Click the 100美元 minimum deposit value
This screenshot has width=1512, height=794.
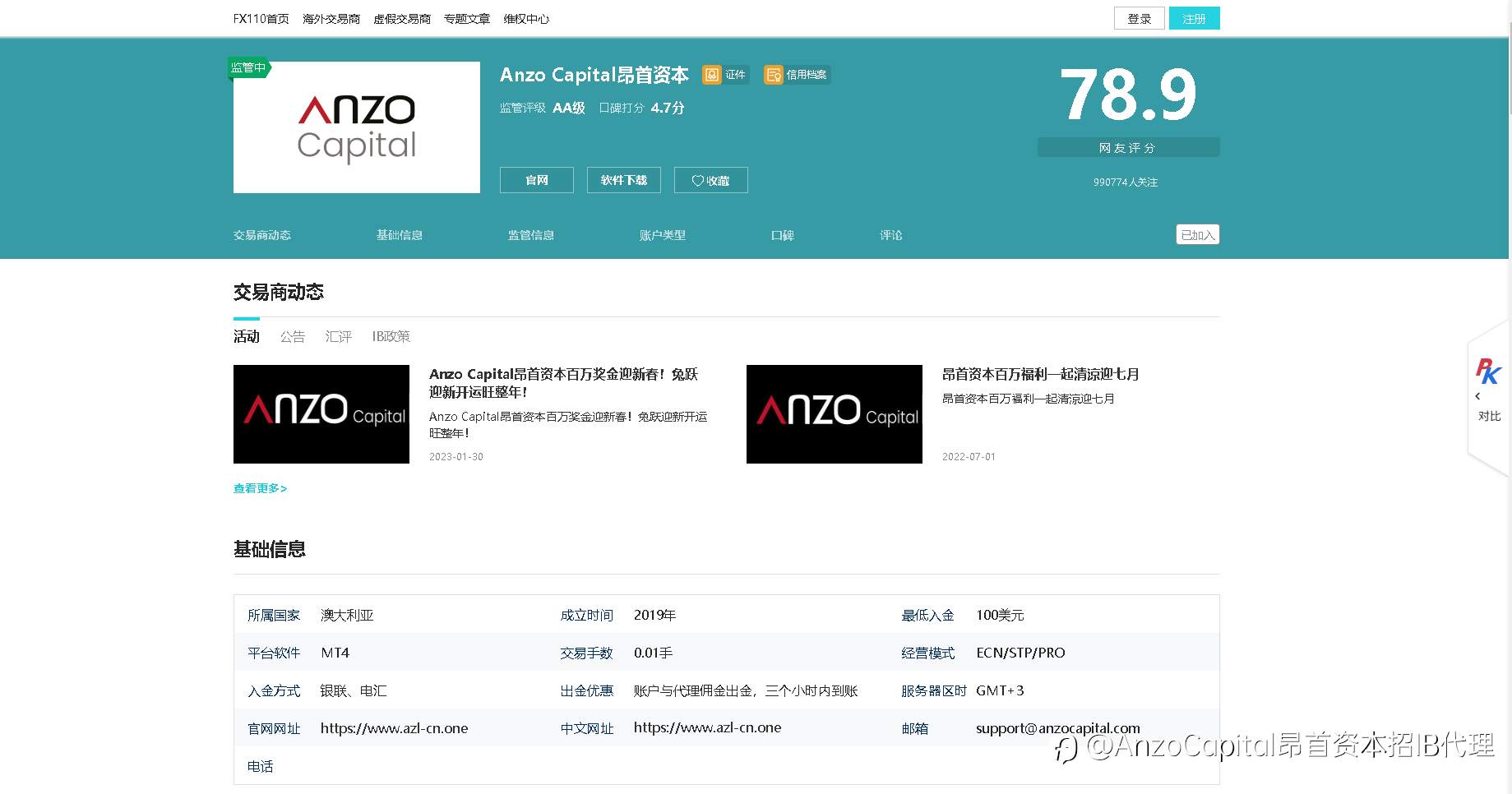click(1001, 615)
